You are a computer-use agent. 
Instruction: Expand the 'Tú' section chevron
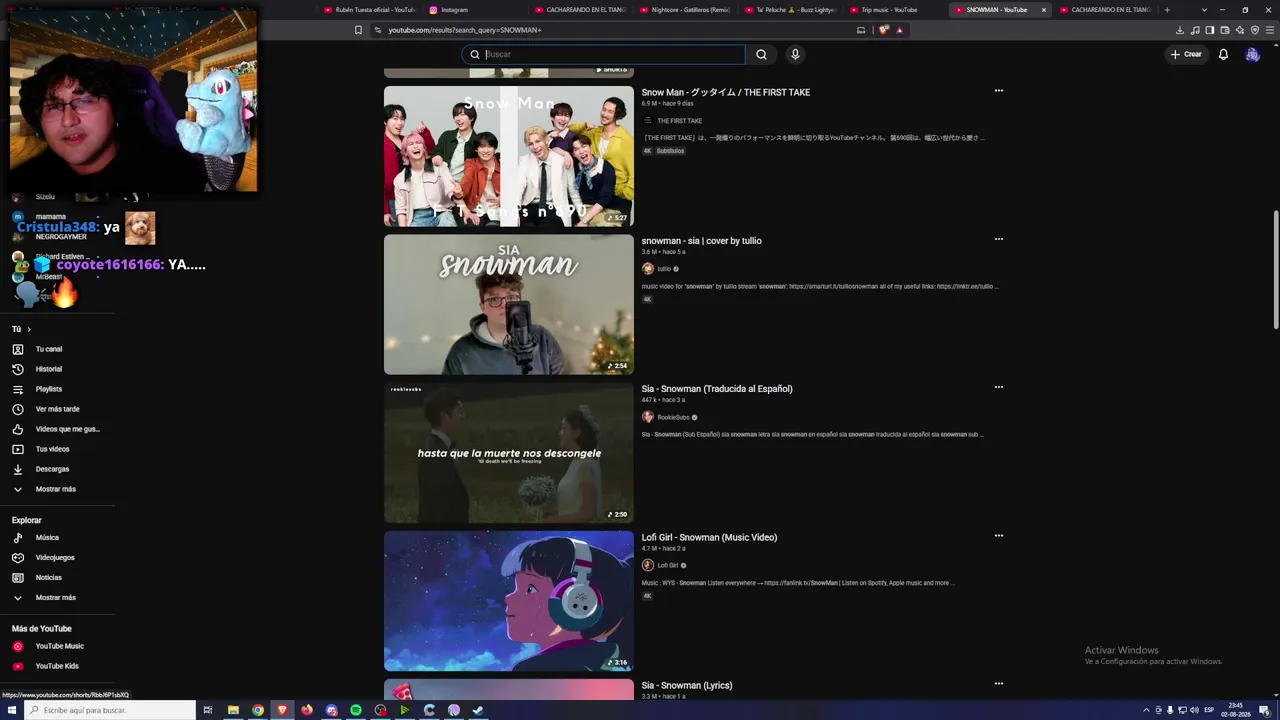coord(29,329)
